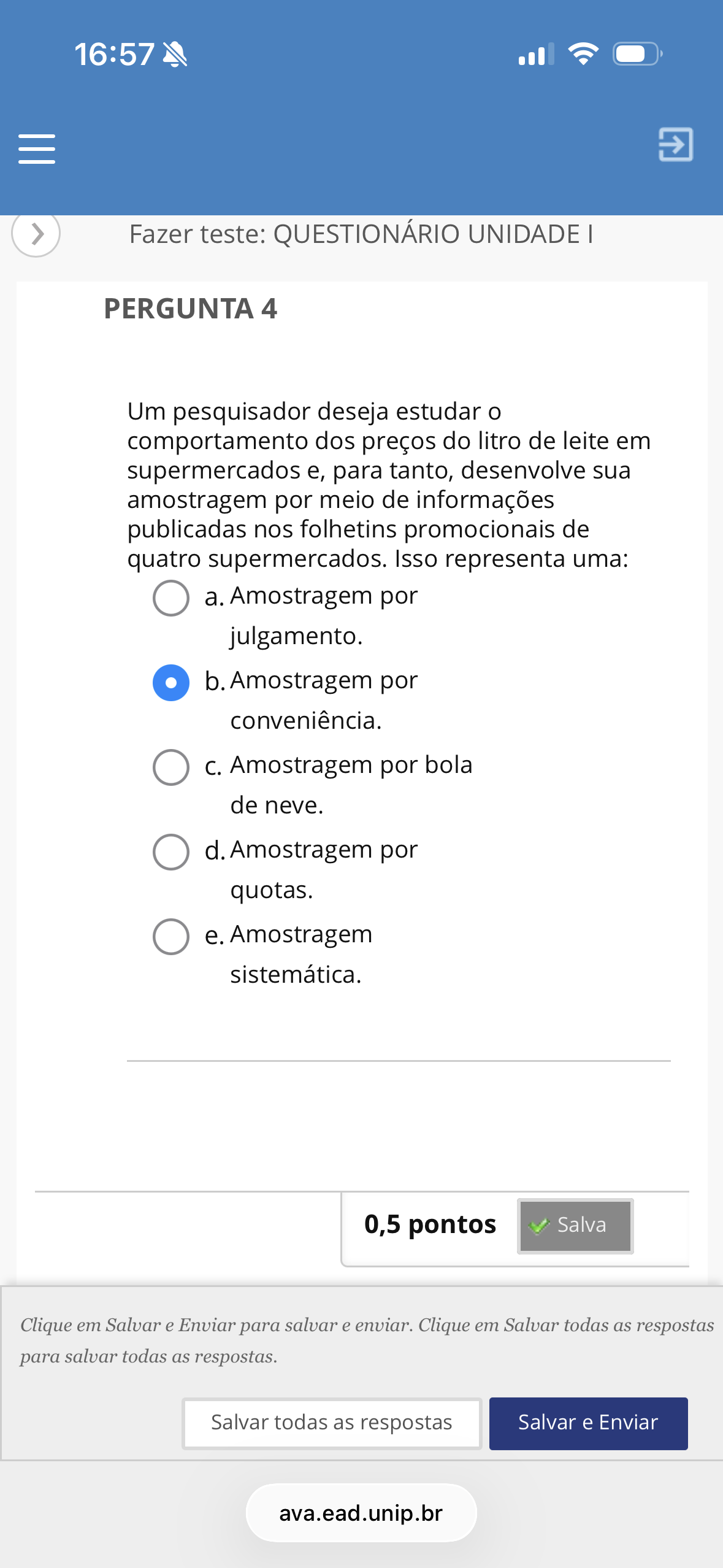The image size is (723, 1568).
Task: Tap the logout arrow icon
Action: click(x=675, y=145)
